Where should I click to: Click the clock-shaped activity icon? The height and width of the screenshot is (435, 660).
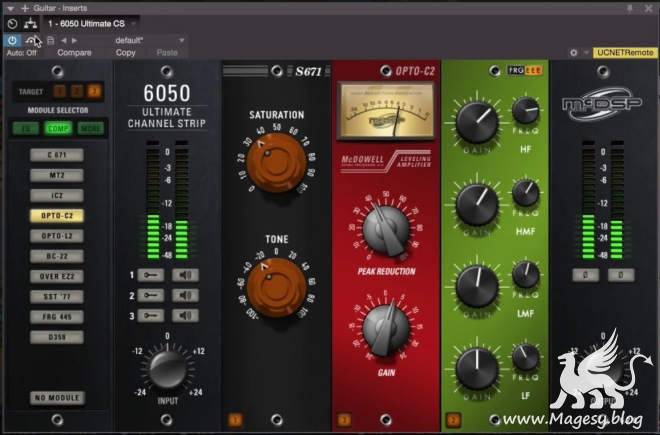pos(12,24)
